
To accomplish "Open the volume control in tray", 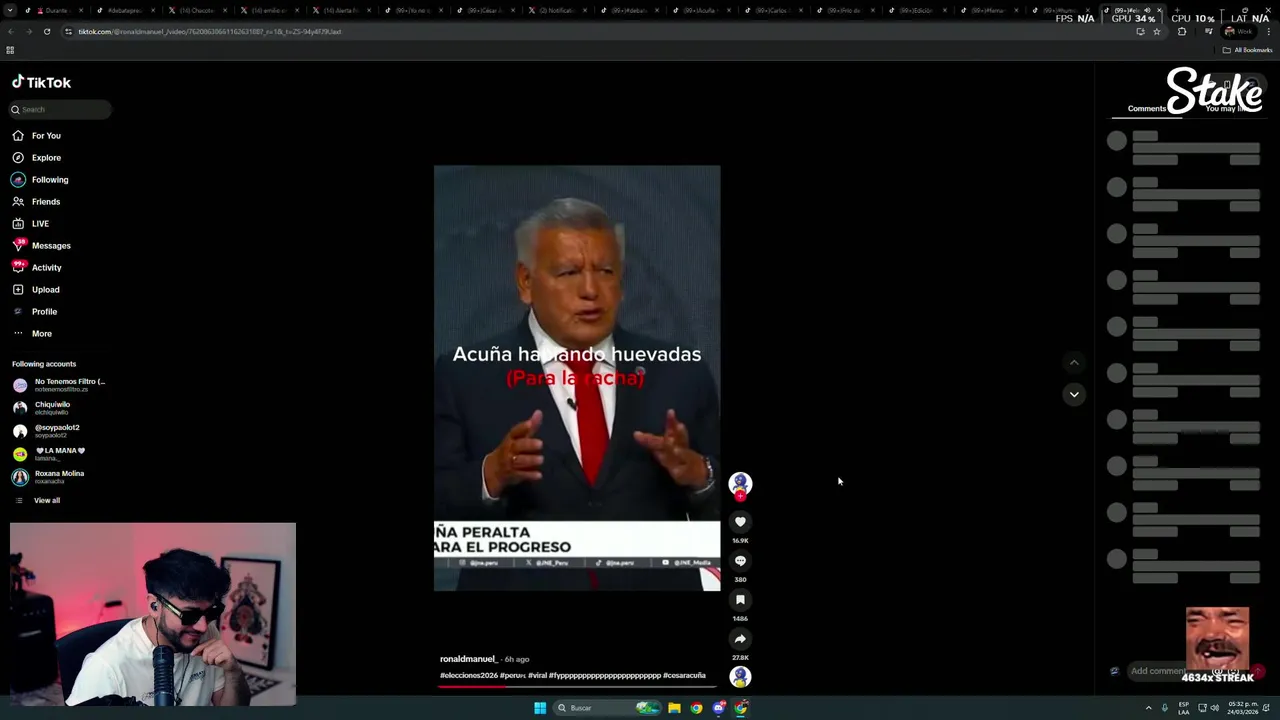I will tap(1215, 708).
